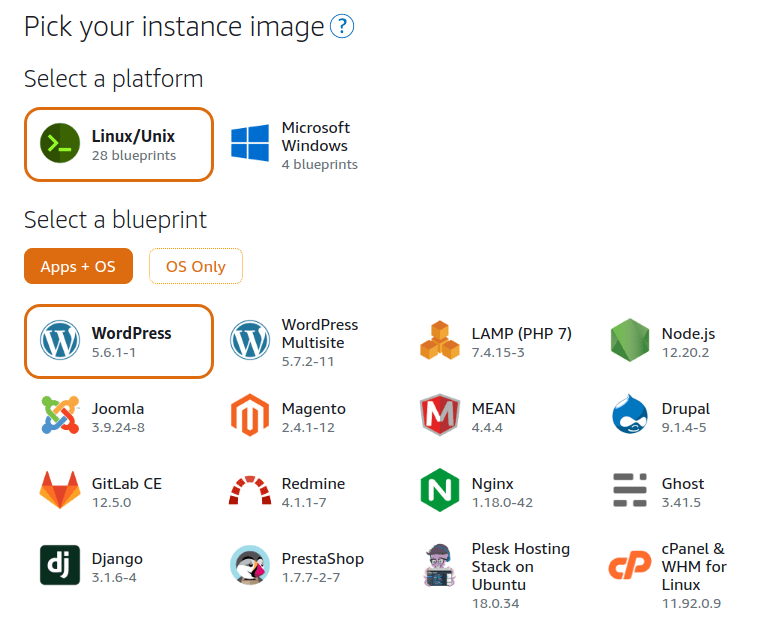Screen dimensions: 765x640
Task: Click Nginx version 1.18.0-42
Action: (503, 502)
